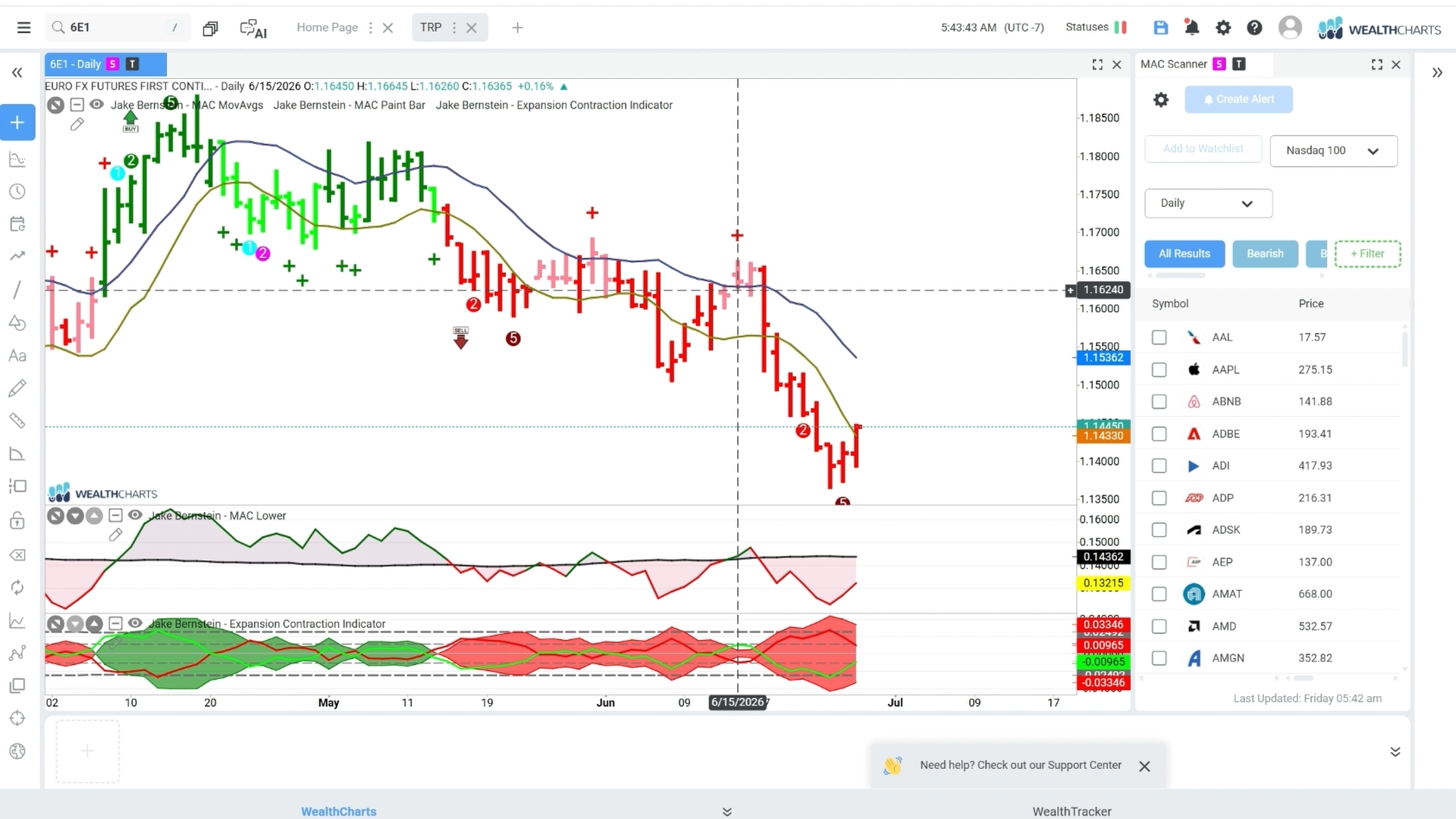The image size is (1456, 819).
Task: Select the trend line drawing tool
Action: 17,290
